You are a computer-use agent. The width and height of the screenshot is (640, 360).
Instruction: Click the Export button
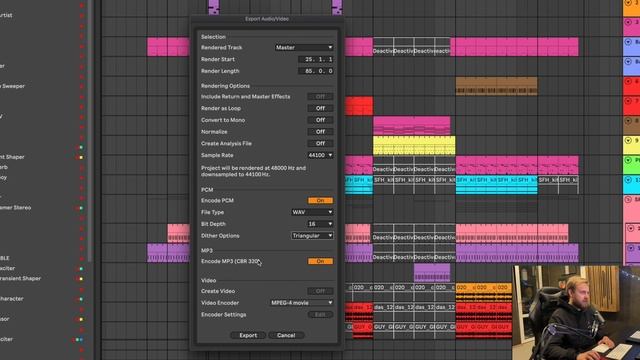click(x=248, y=336)
